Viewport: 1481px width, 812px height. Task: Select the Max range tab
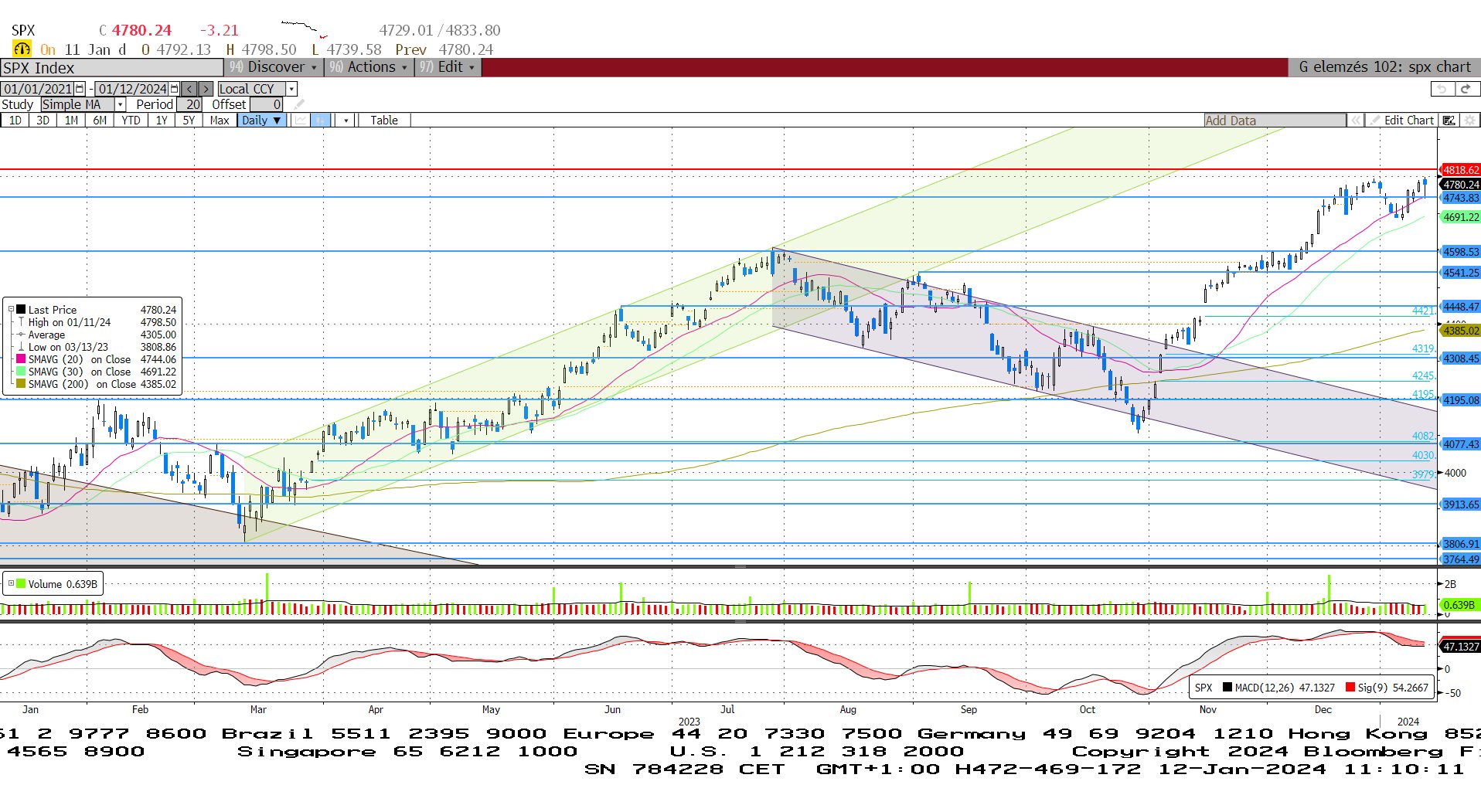pos(220,120)
